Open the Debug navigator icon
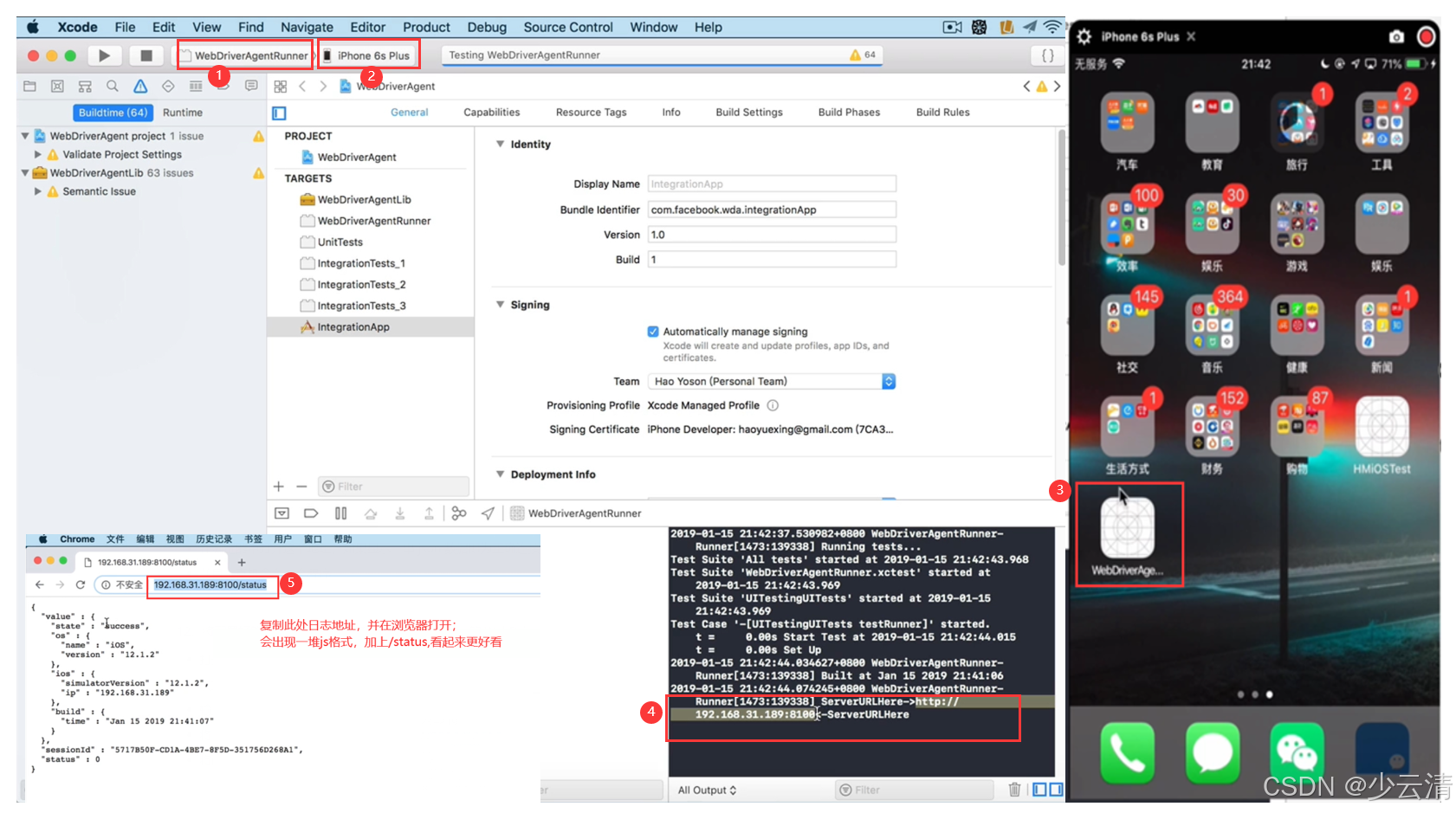The image size is (1456, 813). click(196, 87)
